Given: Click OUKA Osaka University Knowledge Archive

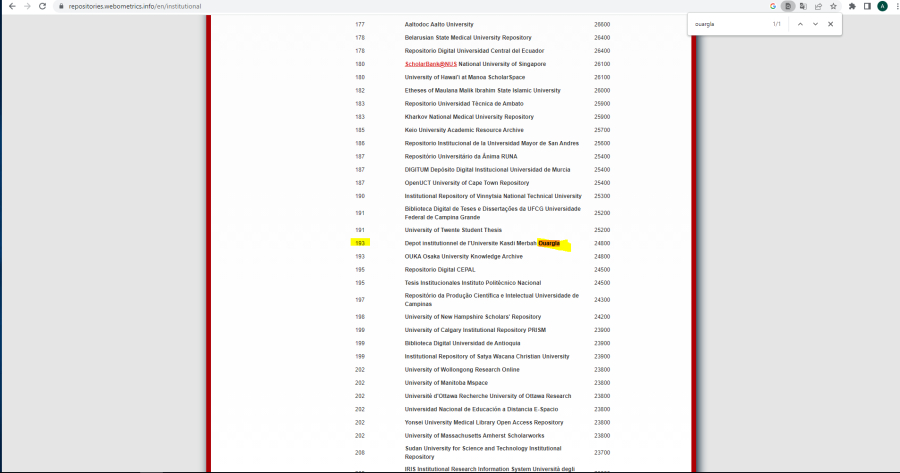Looking at the screenshot, I should pos(463,256).
